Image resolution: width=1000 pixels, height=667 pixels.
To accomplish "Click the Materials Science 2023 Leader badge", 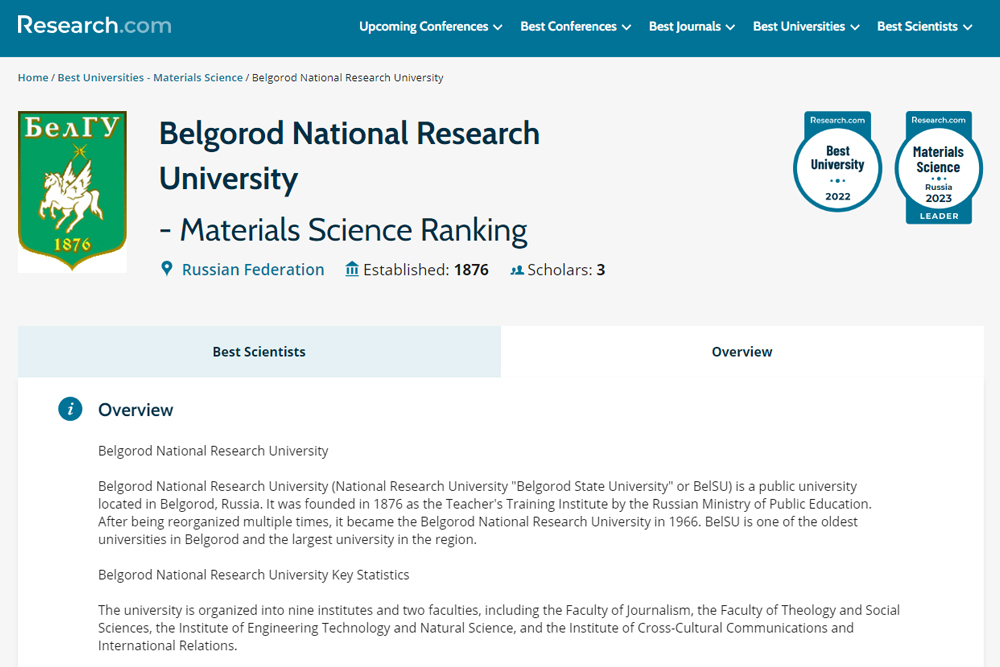I will (938, 167).
